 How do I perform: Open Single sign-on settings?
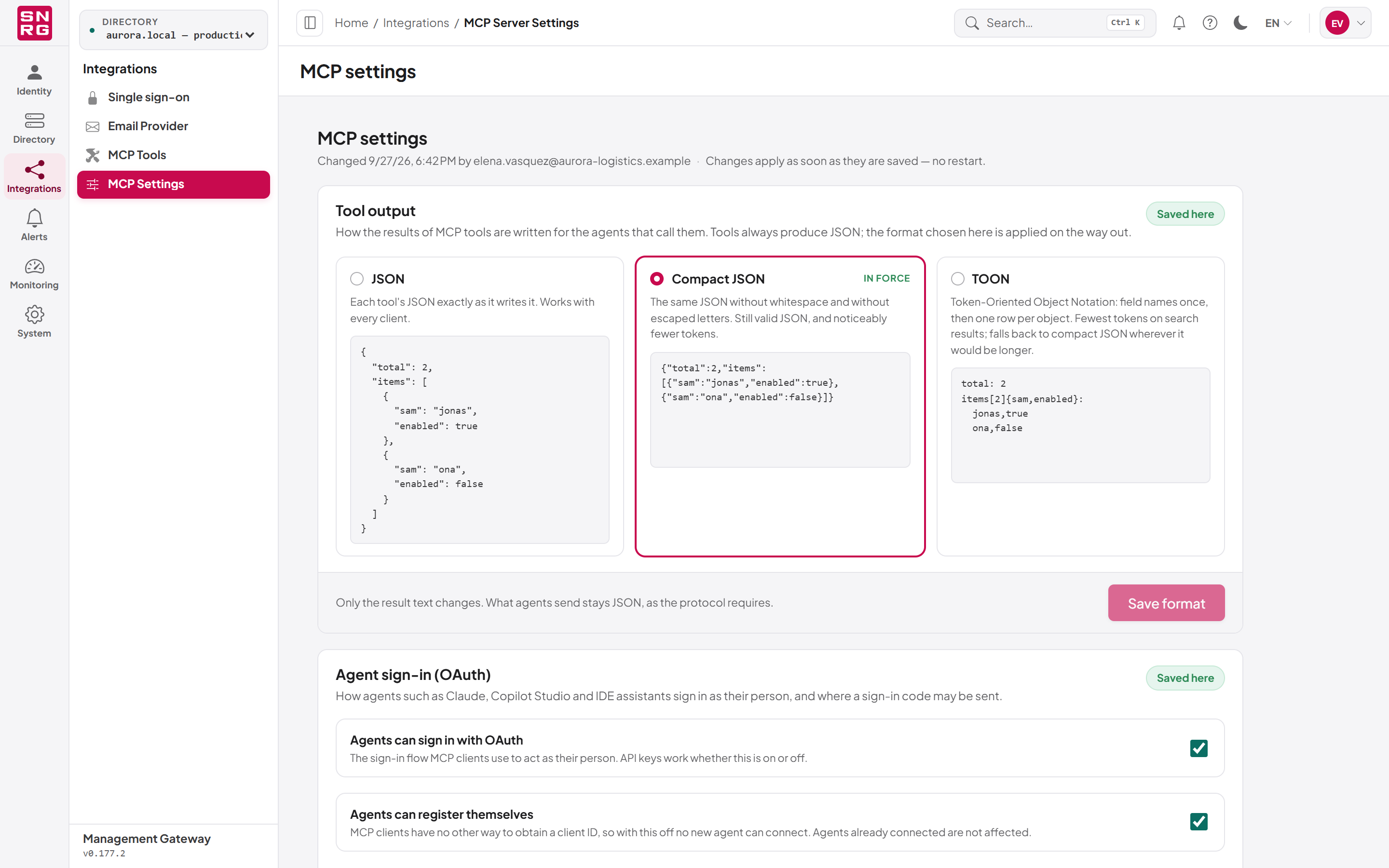[x=173, y=97]
